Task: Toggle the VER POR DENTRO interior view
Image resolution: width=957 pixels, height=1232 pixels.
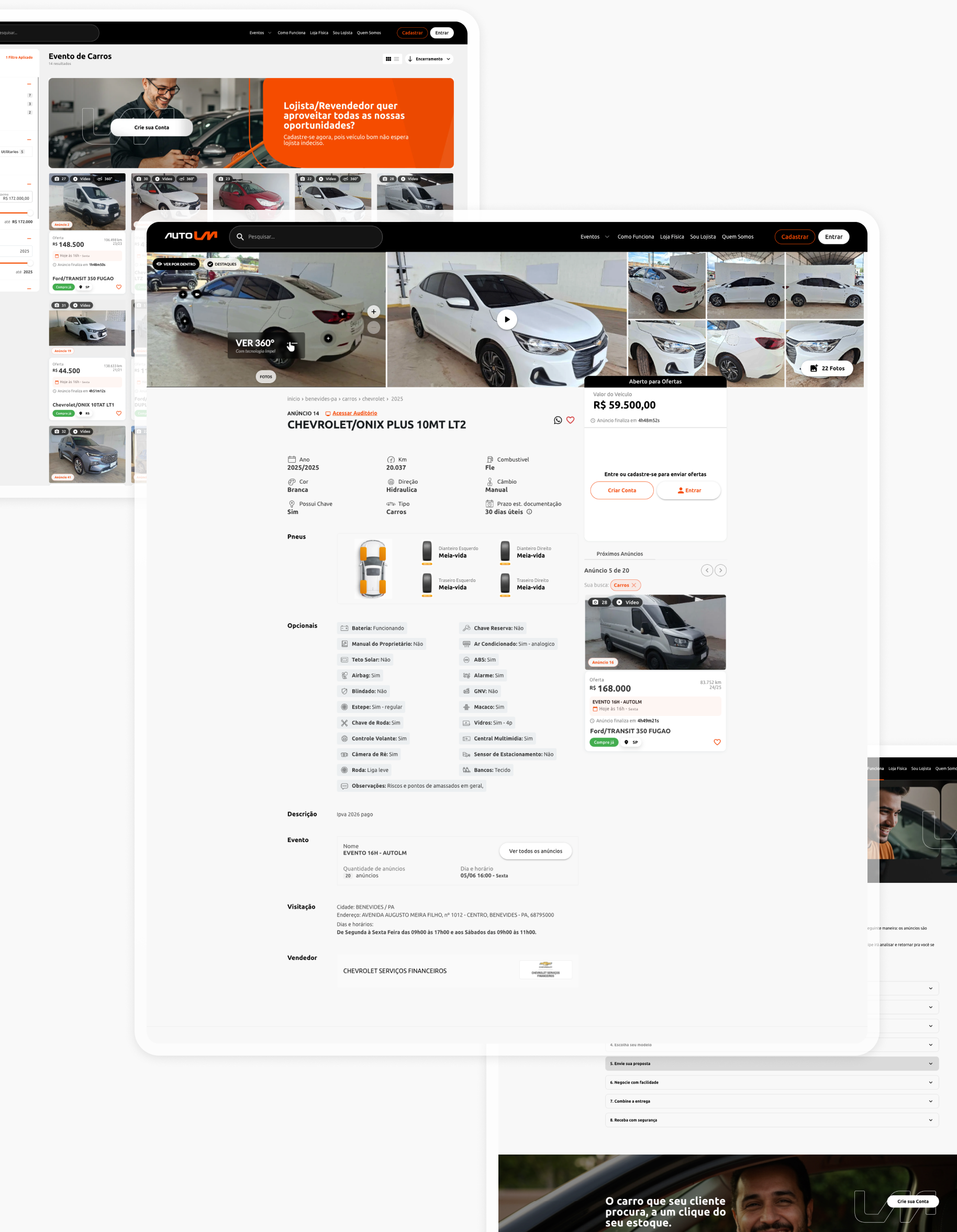Action: tap(176, 264)
